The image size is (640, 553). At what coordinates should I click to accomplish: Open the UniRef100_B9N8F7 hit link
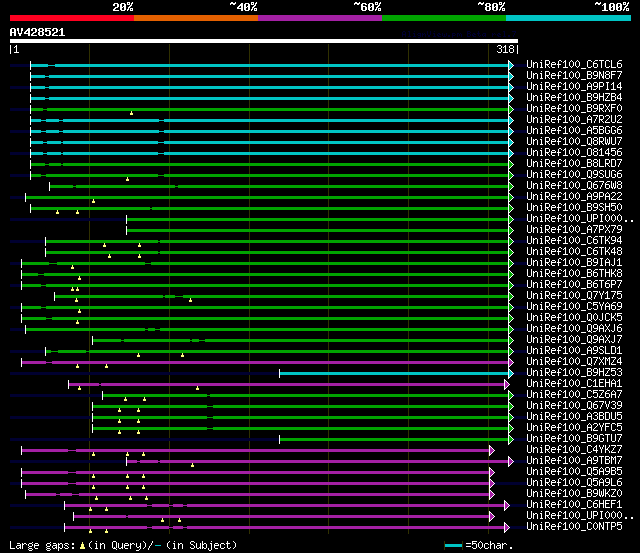coord(574,76)
